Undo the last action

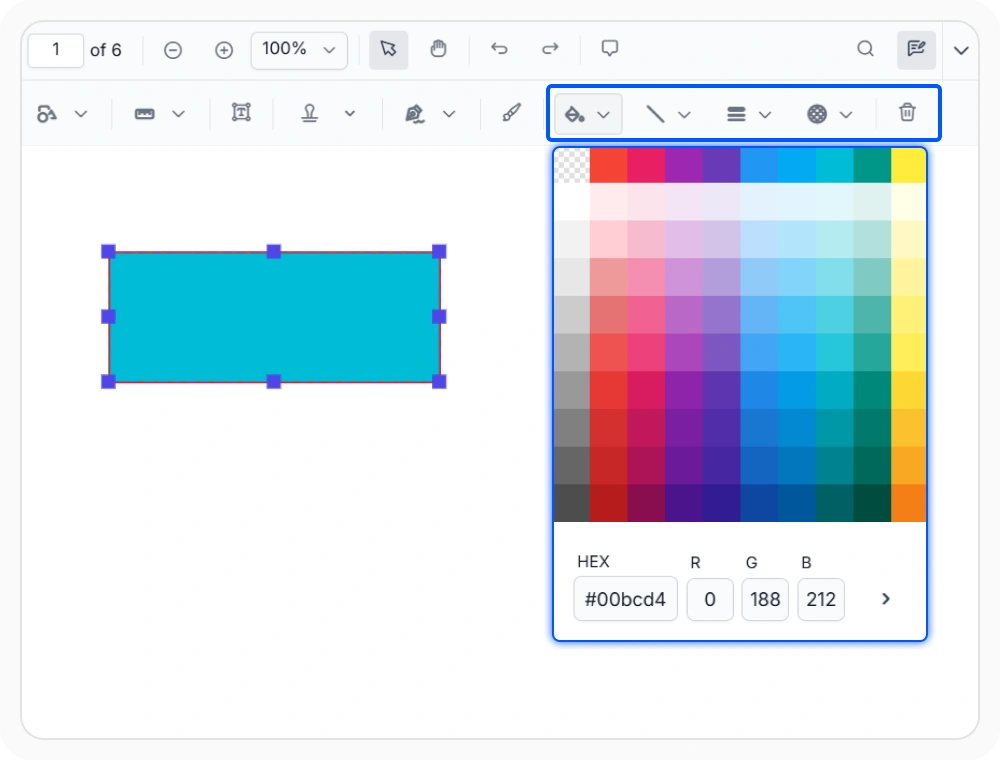(499, 49)
